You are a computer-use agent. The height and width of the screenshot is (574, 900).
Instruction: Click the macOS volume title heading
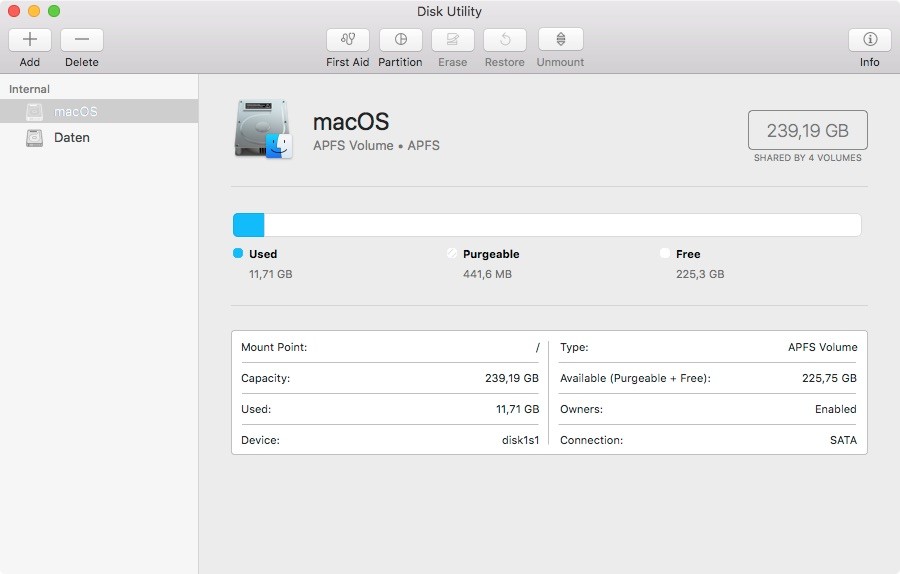coord(351,122)
